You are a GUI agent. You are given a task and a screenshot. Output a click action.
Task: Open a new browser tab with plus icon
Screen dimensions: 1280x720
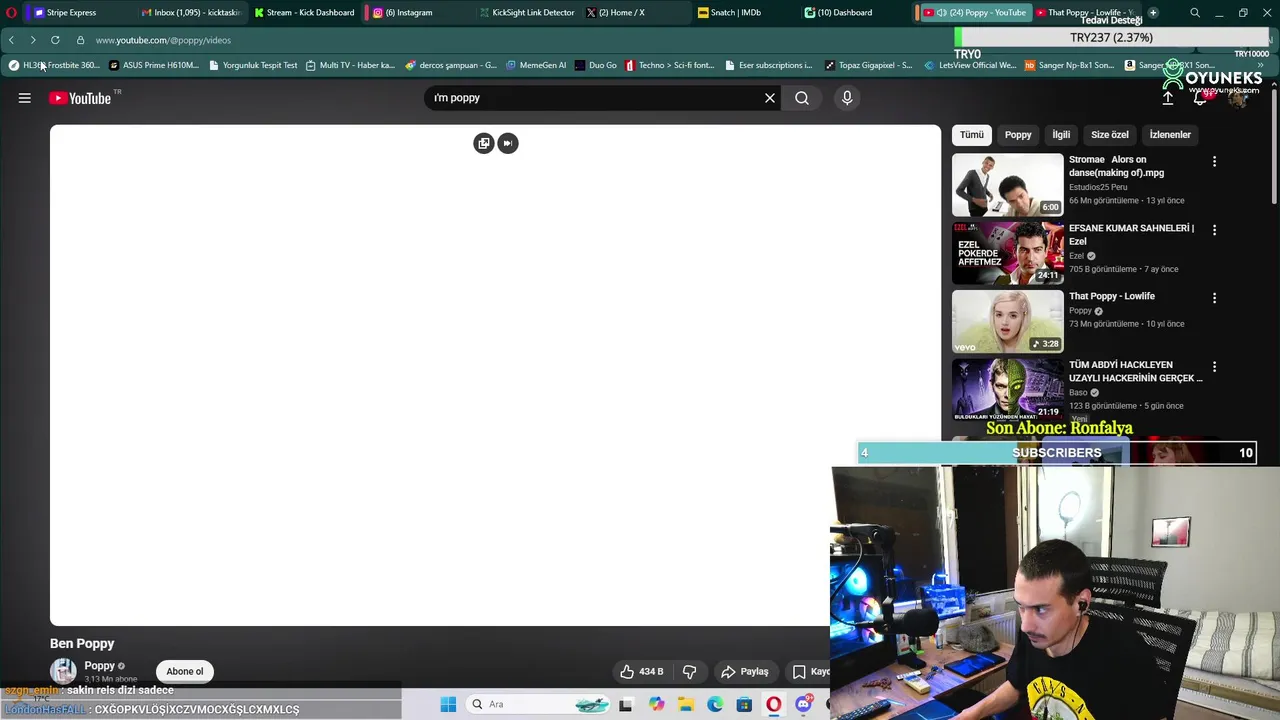[1153, 13]
